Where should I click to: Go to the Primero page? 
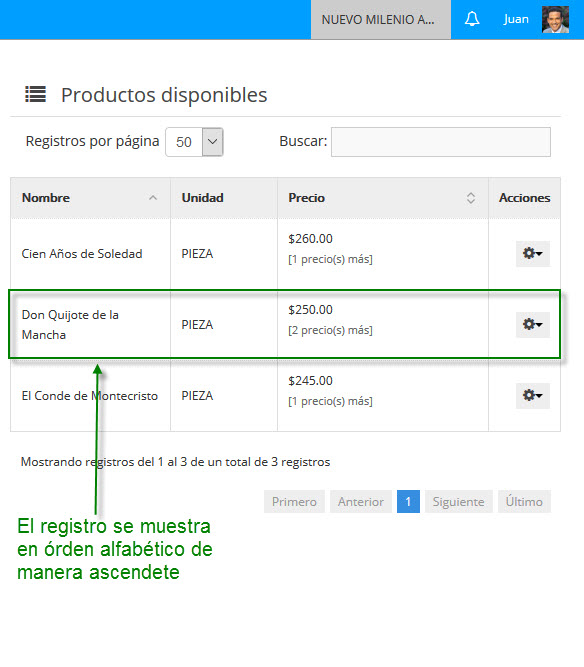pyautogui.click(x=294, y=502)
